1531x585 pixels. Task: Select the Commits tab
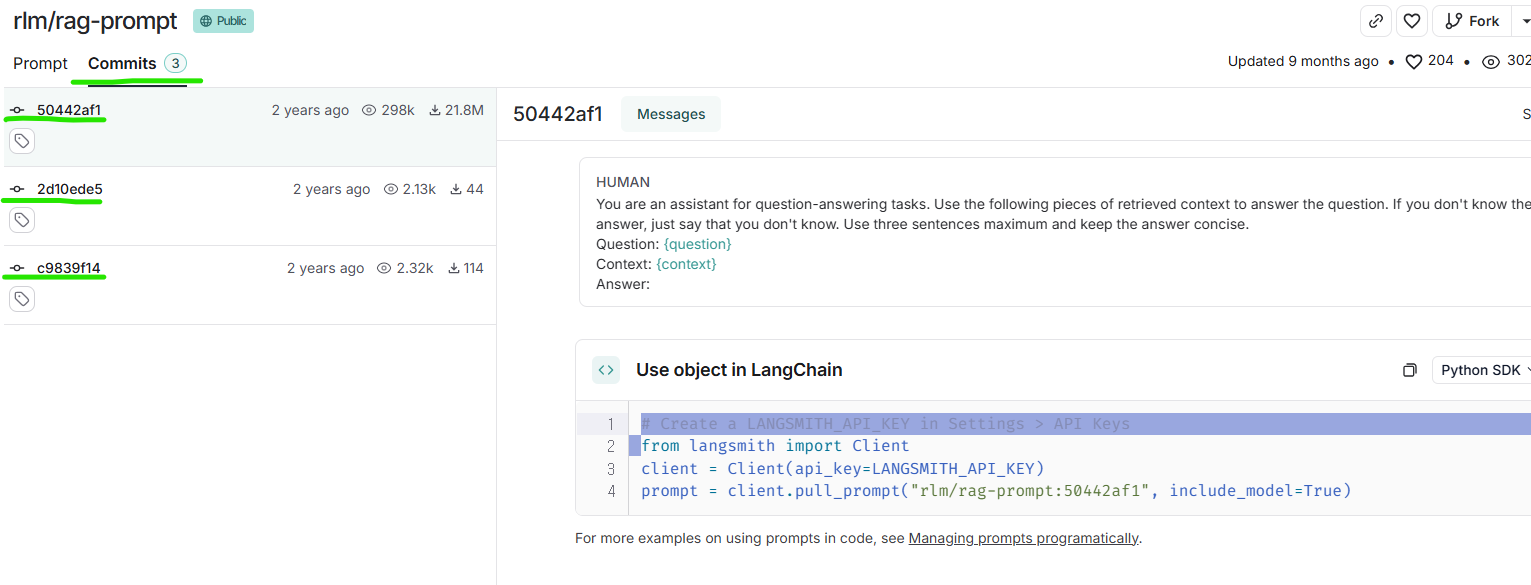122,63
